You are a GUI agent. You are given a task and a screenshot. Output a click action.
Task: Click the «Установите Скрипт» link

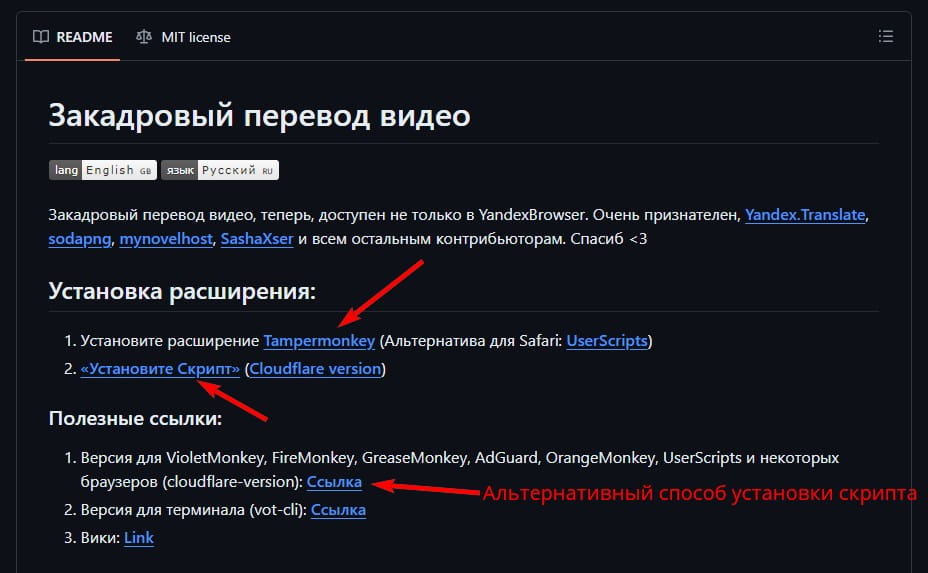[160, 368]
